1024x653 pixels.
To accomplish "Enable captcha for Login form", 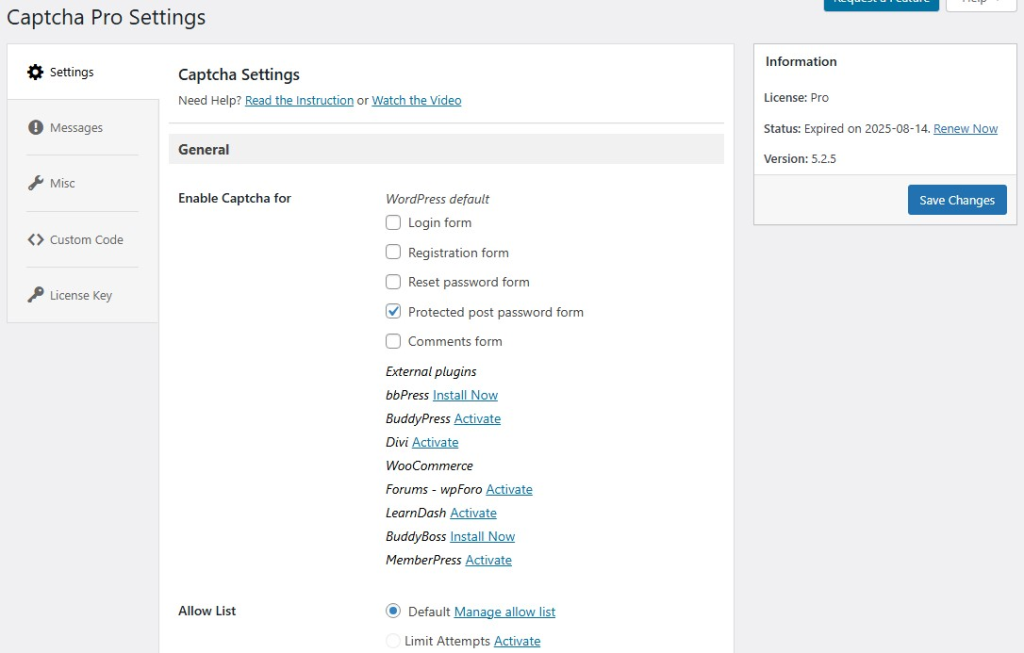I will click(x=393, y=222).
